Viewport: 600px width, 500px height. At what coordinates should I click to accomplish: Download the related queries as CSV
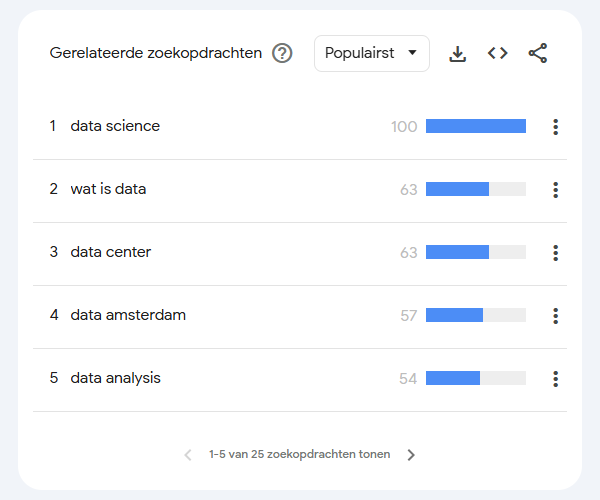tap(458, 54)
